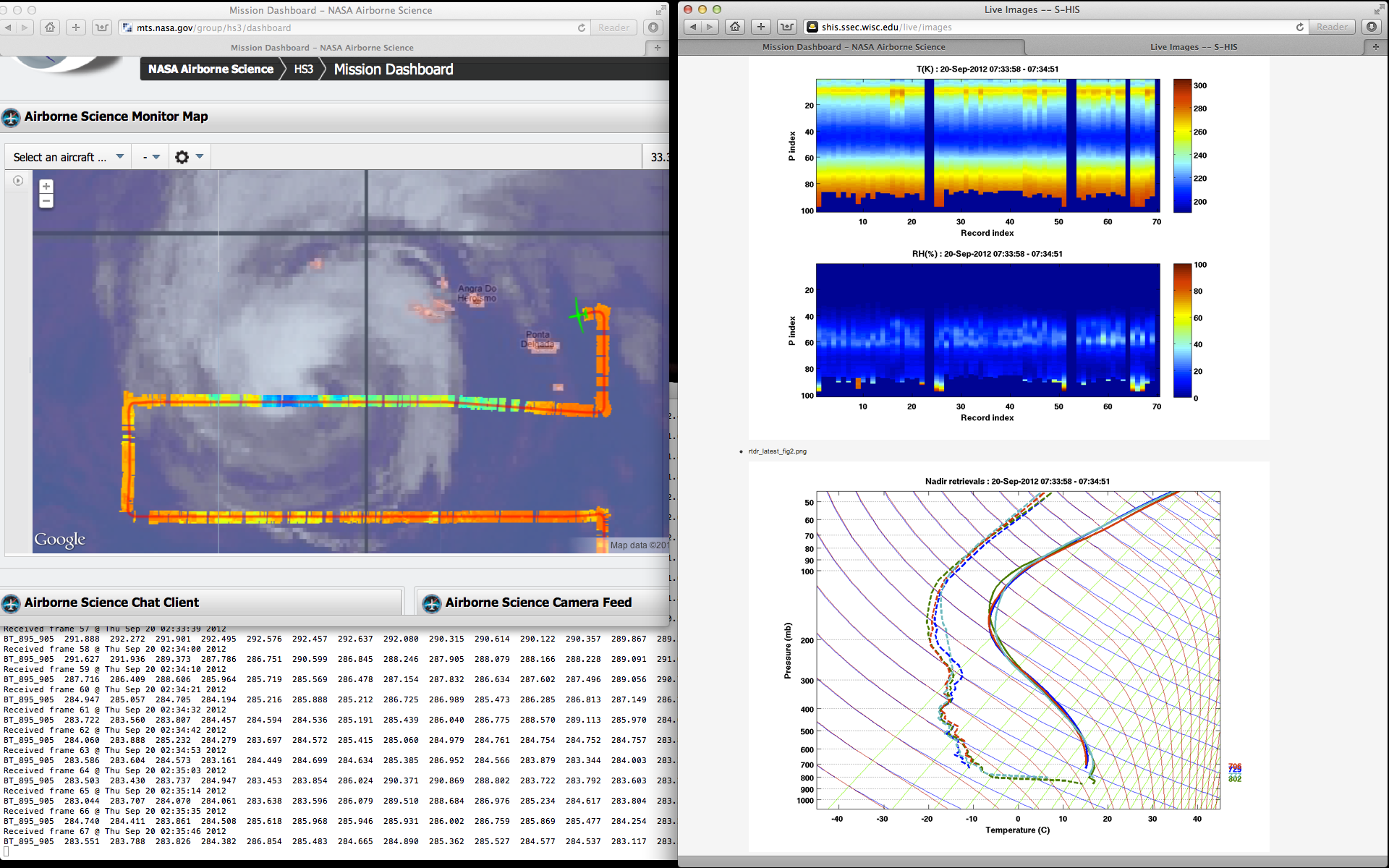Image resolution: width=1389 pixels, height=868 pixels.
Task: Click the HS3 breadcrumb link
Action: [303, 69]
